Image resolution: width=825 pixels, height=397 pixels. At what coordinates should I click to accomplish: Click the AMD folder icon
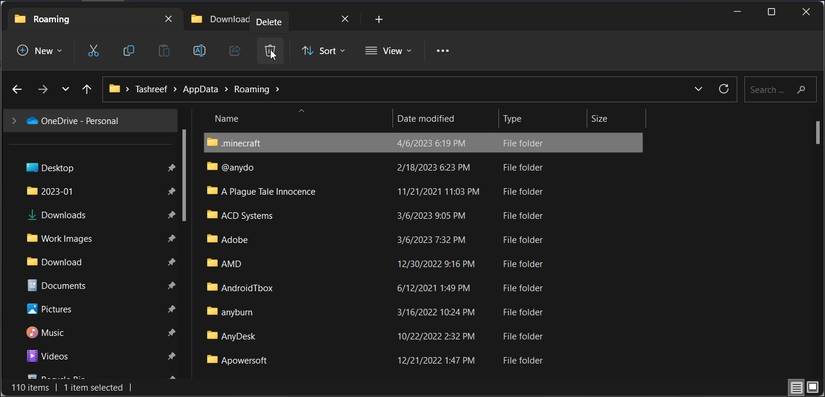click(x=212, y=263)
